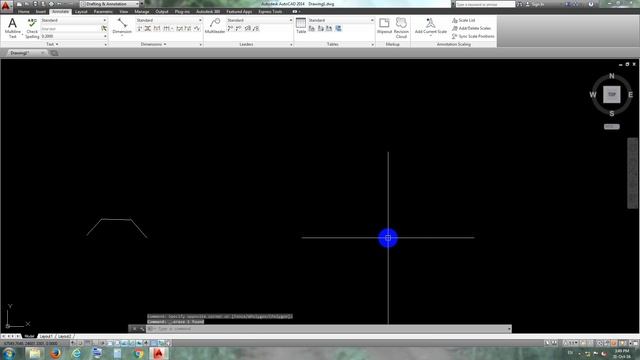This screenshot has height=360, width=640.
Task: Open the text height 0.2000 dropdown
Action: click(x=73, y=36)
